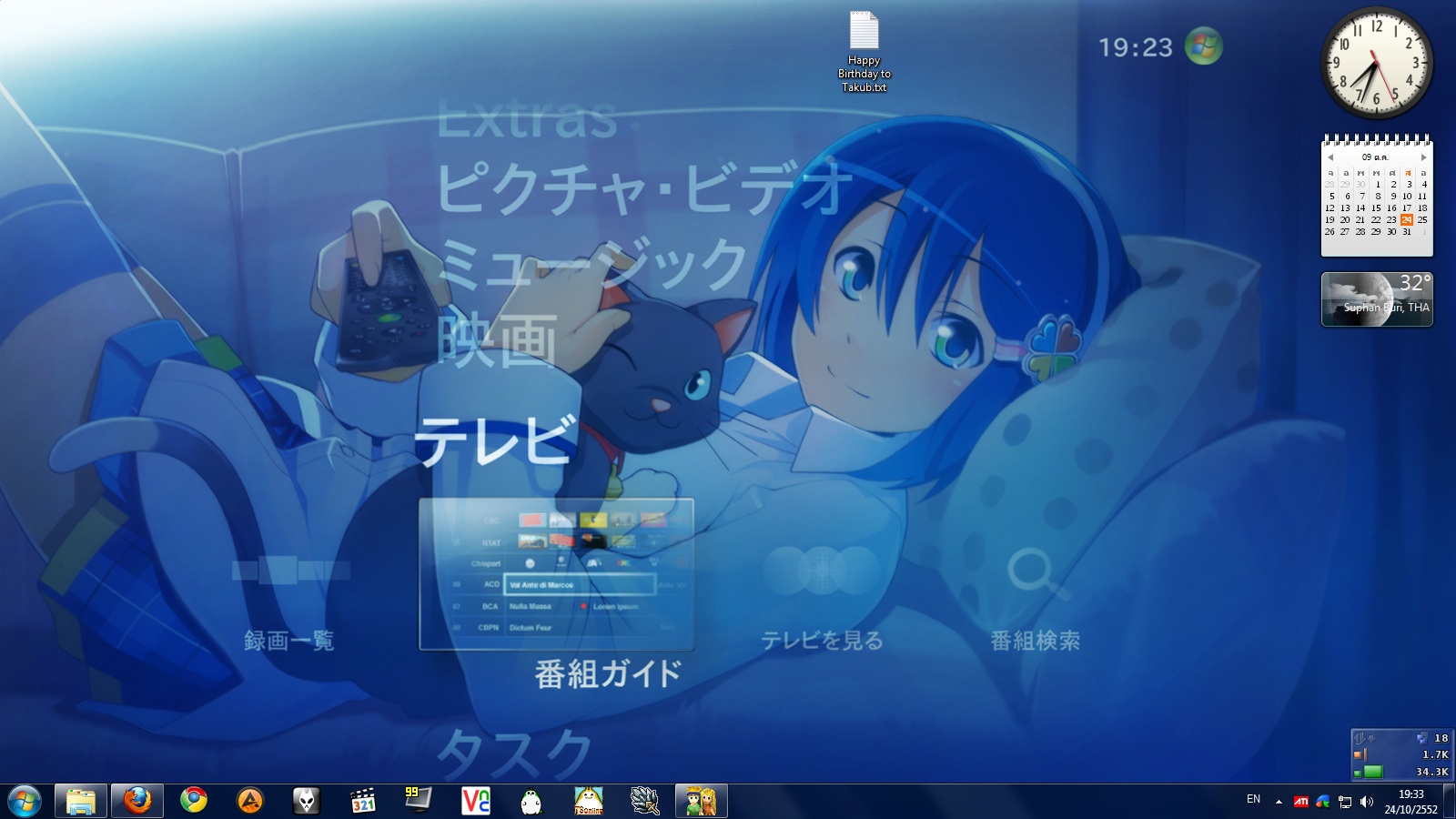This screenshot has width=1456, height=819.
Task: Select date 12 in the calendar gadget
Action: (1330, 207)
